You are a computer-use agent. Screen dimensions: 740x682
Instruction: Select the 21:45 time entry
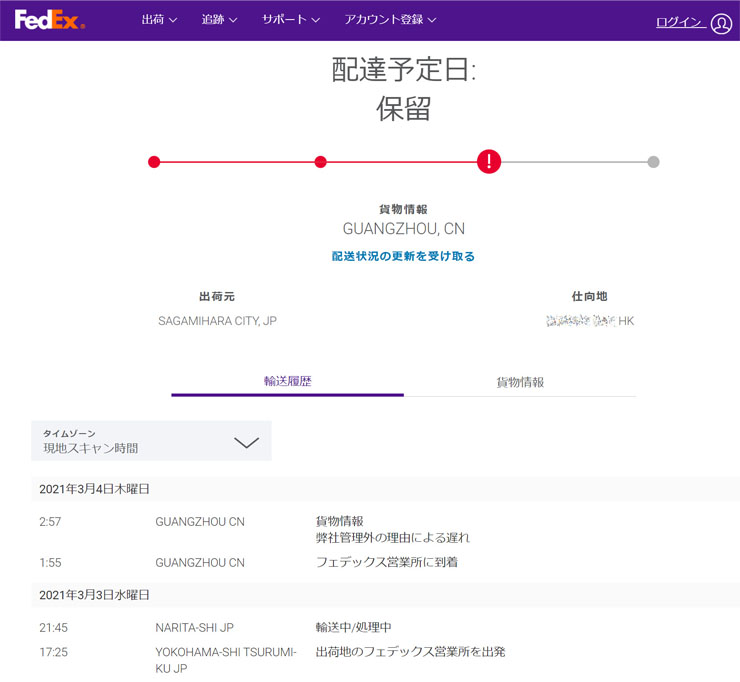[x=53, y=628]
